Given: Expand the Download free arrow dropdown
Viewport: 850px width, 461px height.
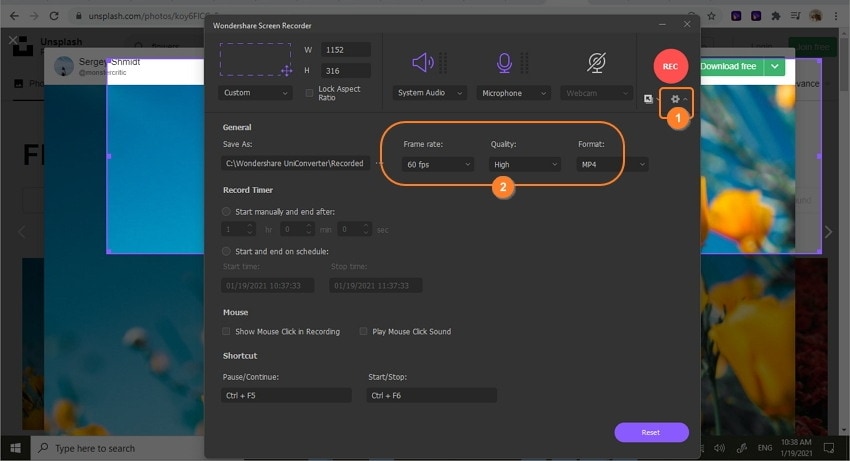Looking at the screenshot, I should coord(775,66).
